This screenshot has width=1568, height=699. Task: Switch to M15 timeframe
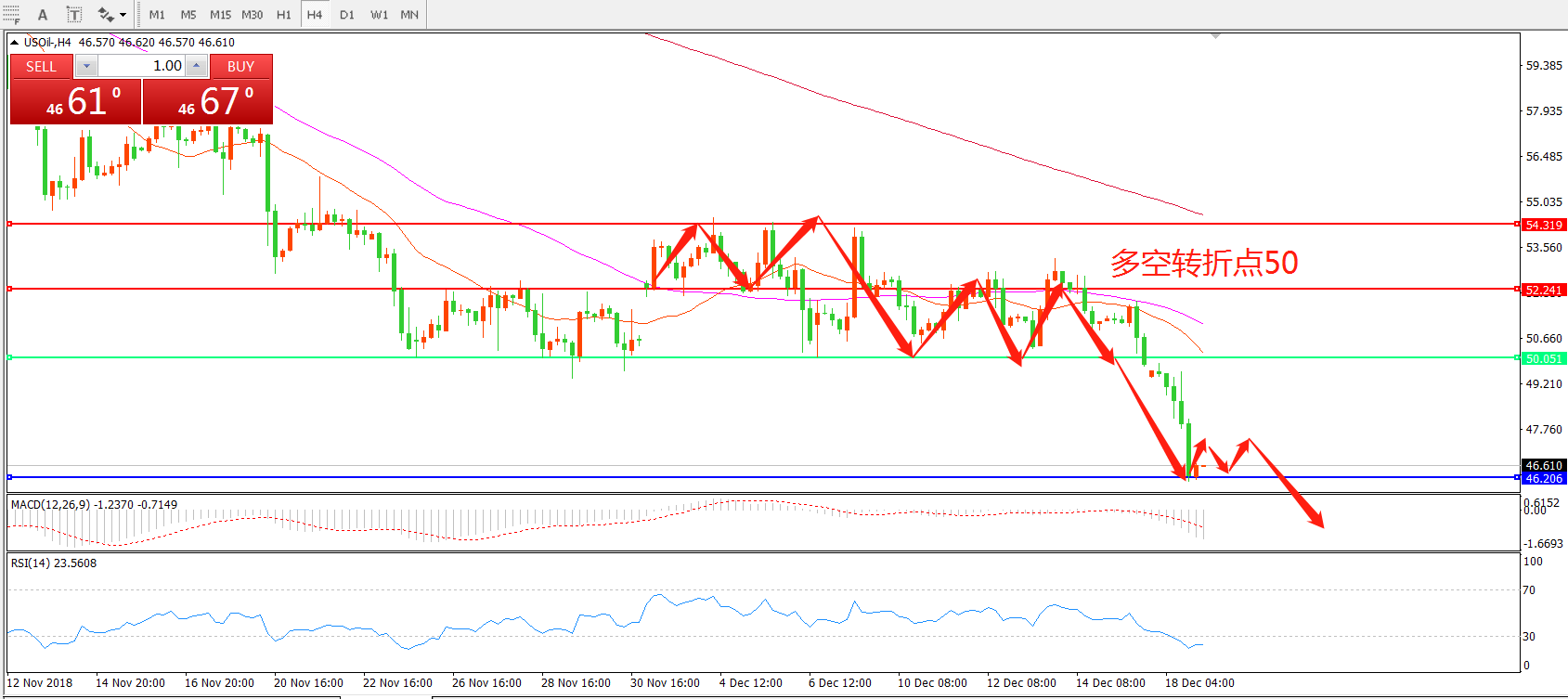click(220, 15)
